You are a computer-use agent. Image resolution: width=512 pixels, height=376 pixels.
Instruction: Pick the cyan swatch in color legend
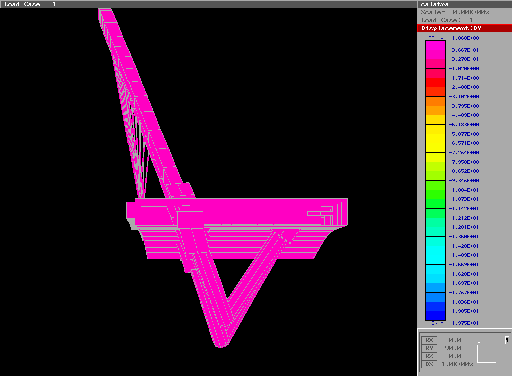point(435,250)
